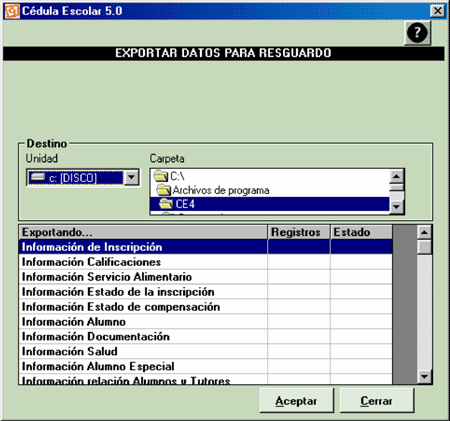Select the Información Servicio Alimentario row

pos(206,277)
